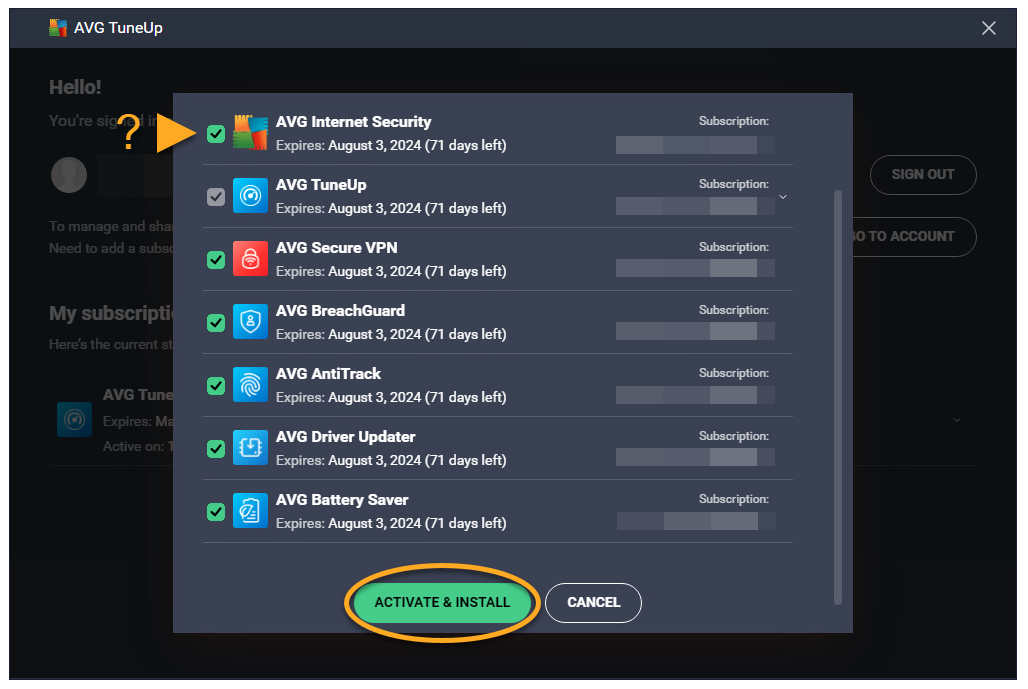
Task: Click the AVG TuneUp speedometer icon in list
Action: coord(250,196)
